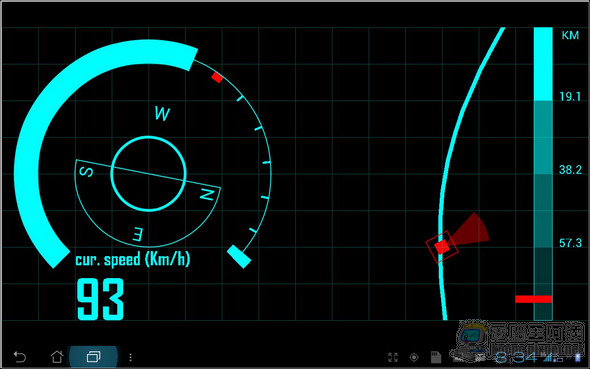Viewport: 590px width, 369px height.
Task: Tap the SD card notification icon
Action: 436,357
